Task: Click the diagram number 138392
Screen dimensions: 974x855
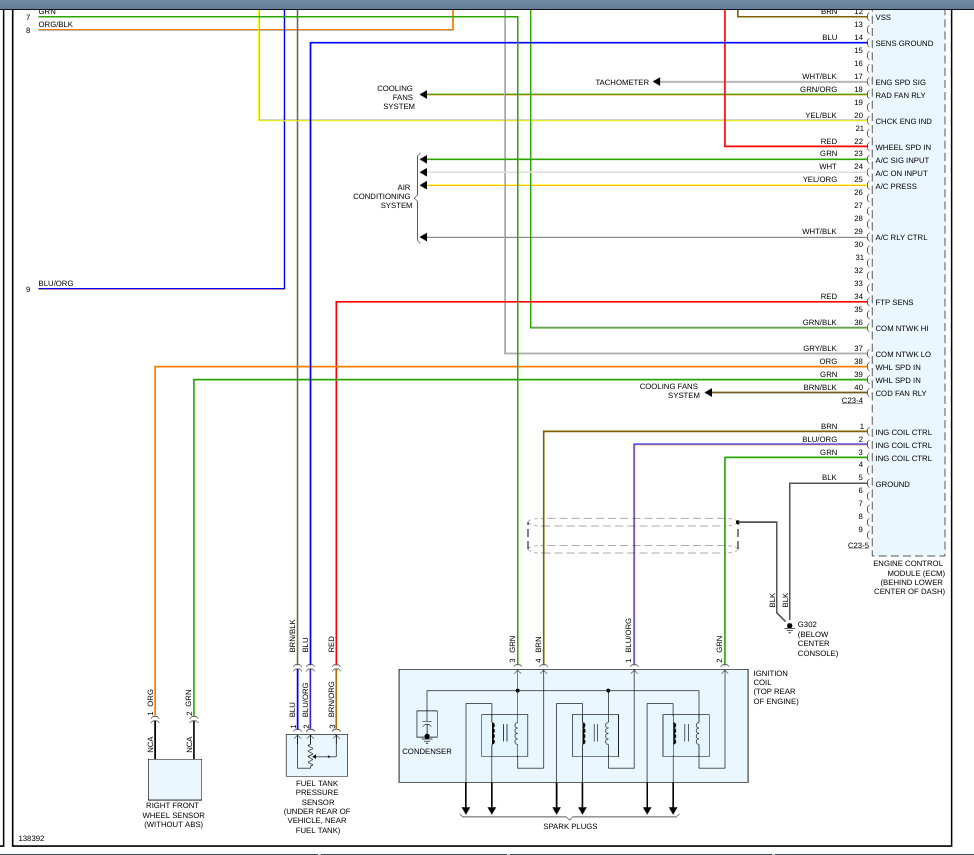Action: [x=32, y=839]
